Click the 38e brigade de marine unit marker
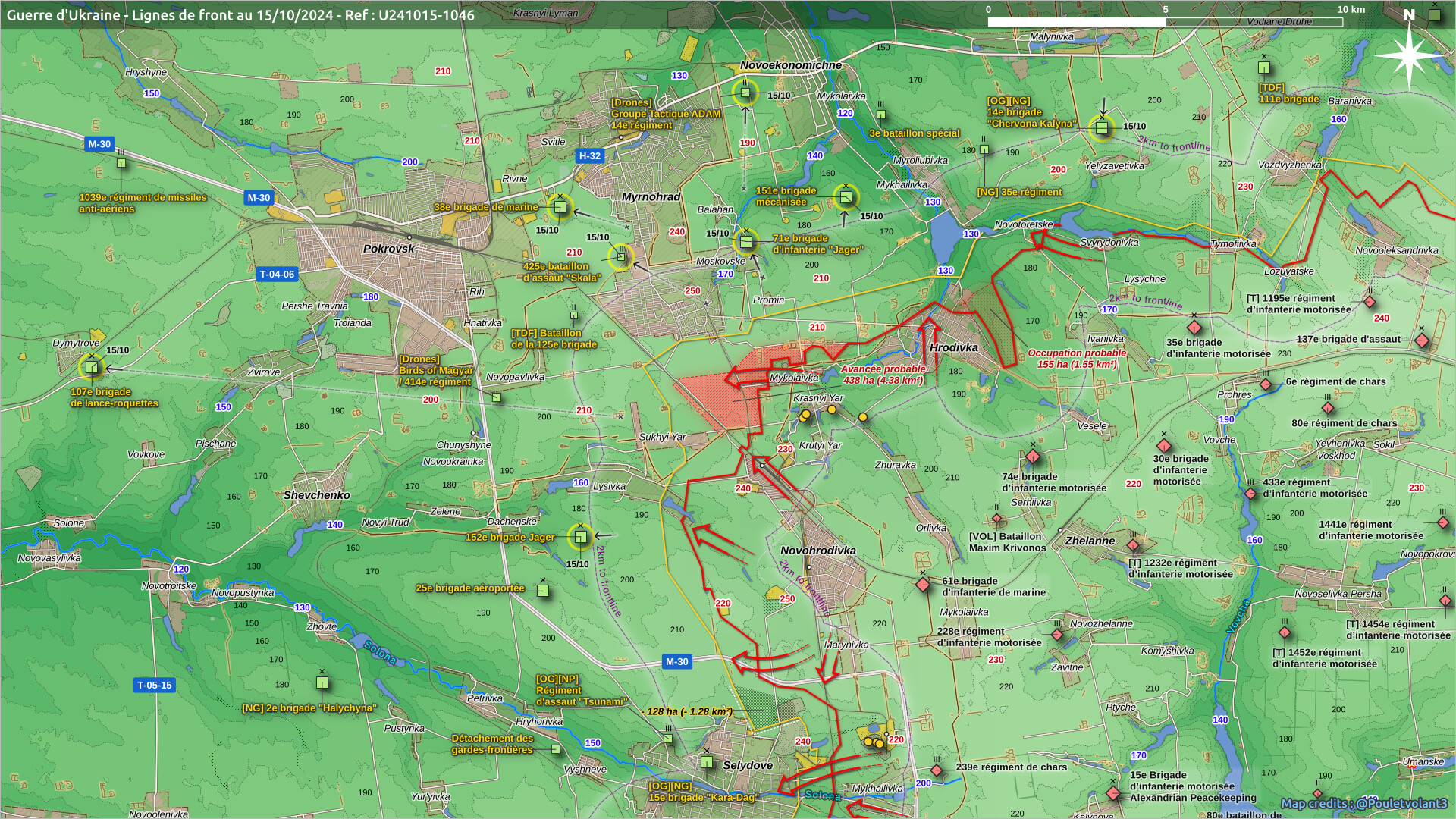This screenshot has height=819, width=1456. click(x=560, y=206)
